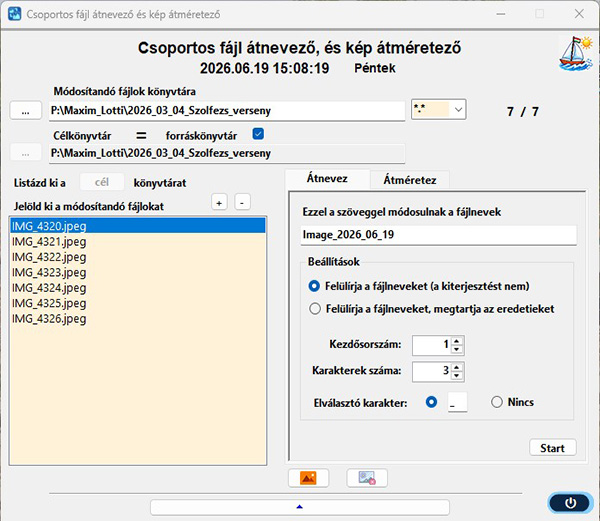Select file IMG_4325.jpeg
The height and width of the screenshot is (521, 600).
pyautogui.click(x=138, y=303)
